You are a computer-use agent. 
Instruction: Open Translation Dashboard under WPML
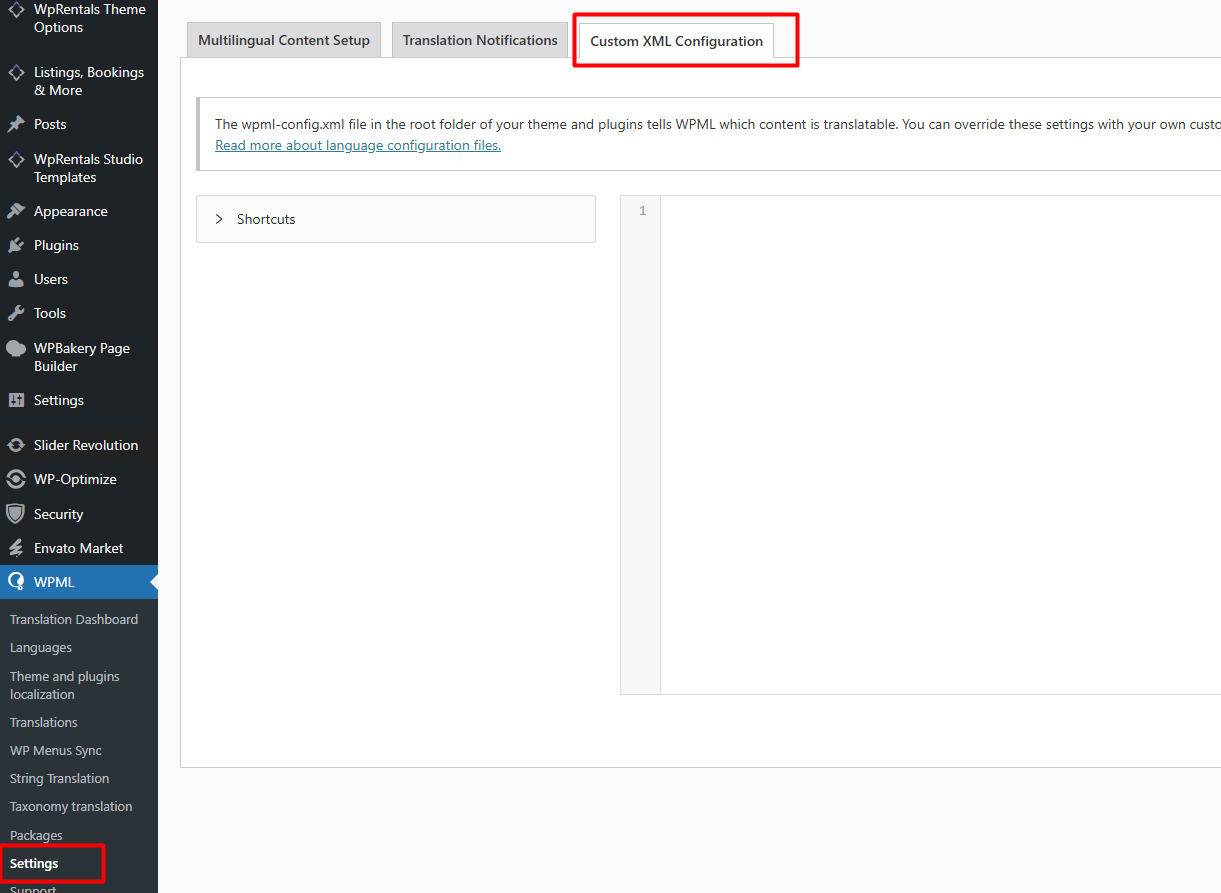[74, 619]
